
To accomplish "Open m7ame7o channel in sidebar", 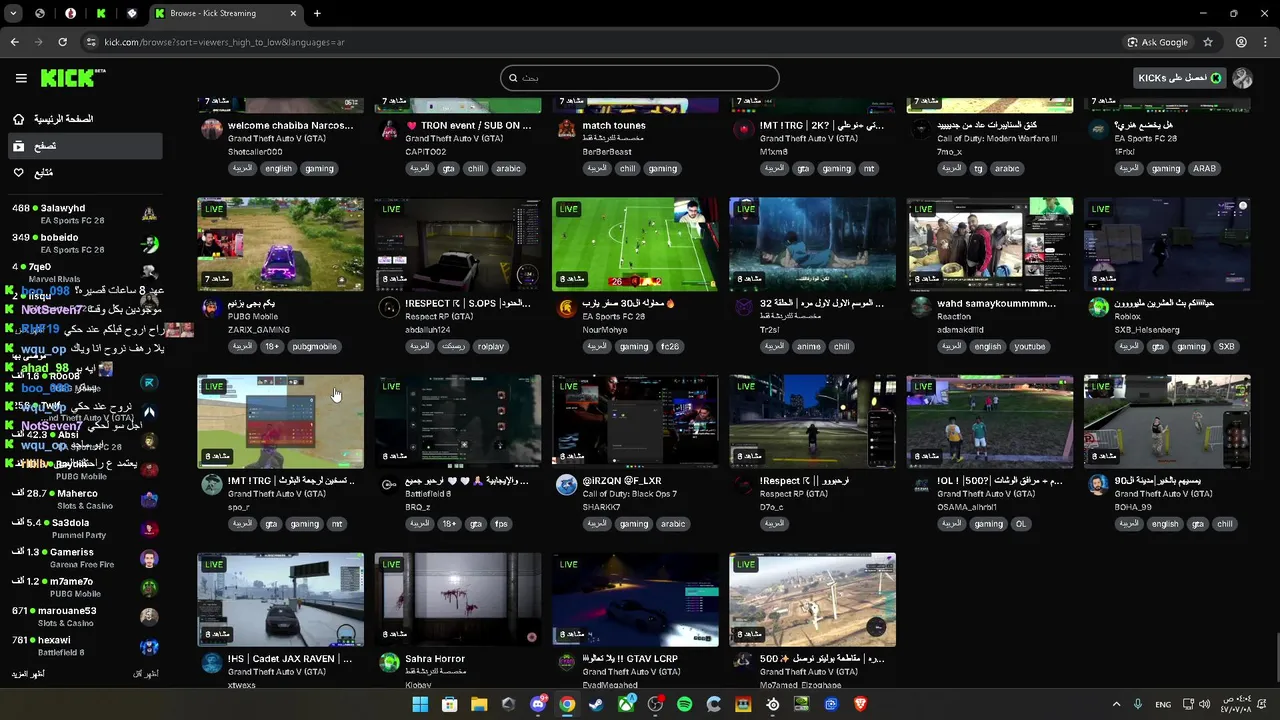I will 84,587.
